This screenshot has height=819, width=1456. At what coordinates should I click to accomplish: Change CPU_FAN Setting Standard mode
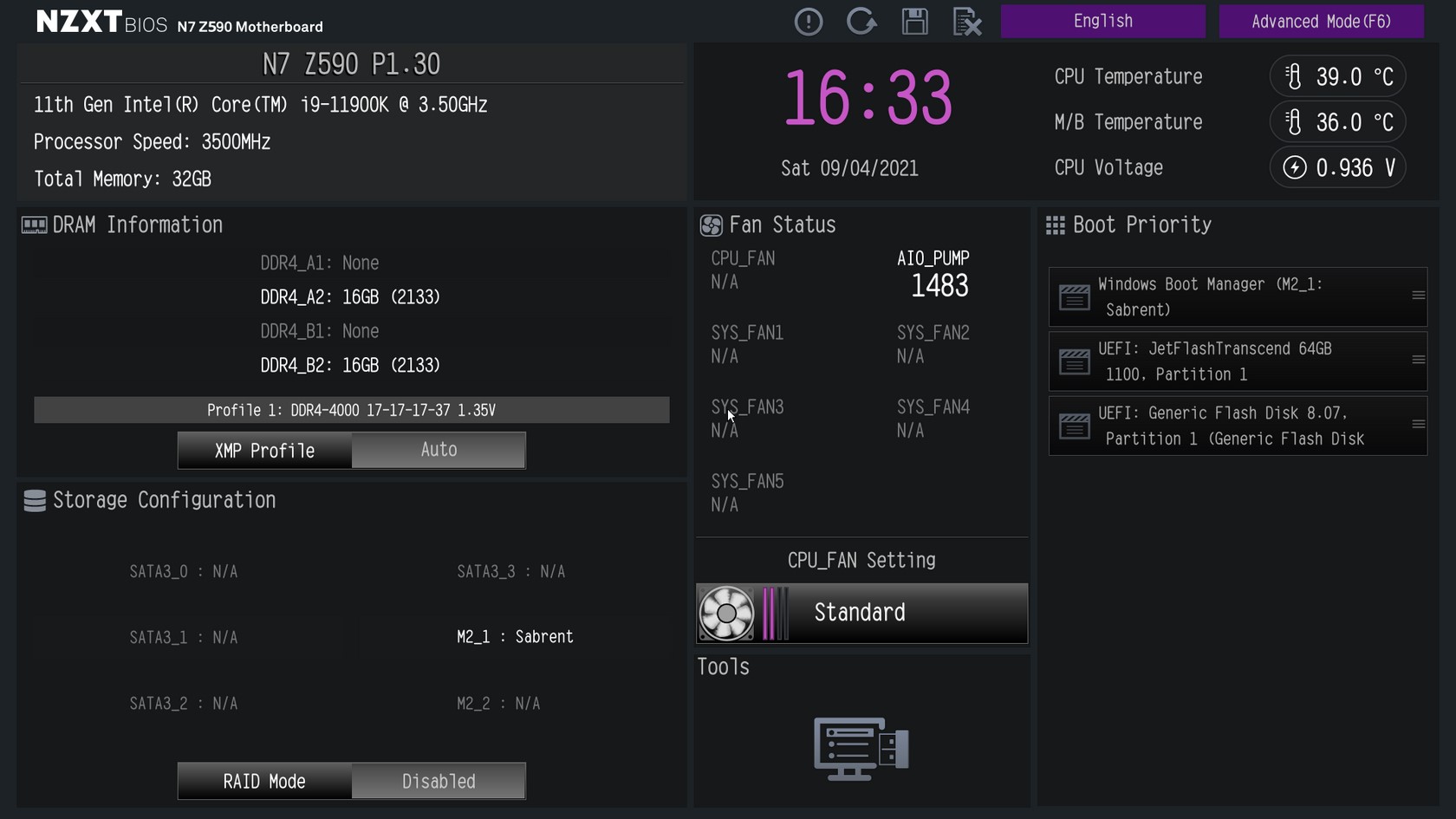pos(861,613)
